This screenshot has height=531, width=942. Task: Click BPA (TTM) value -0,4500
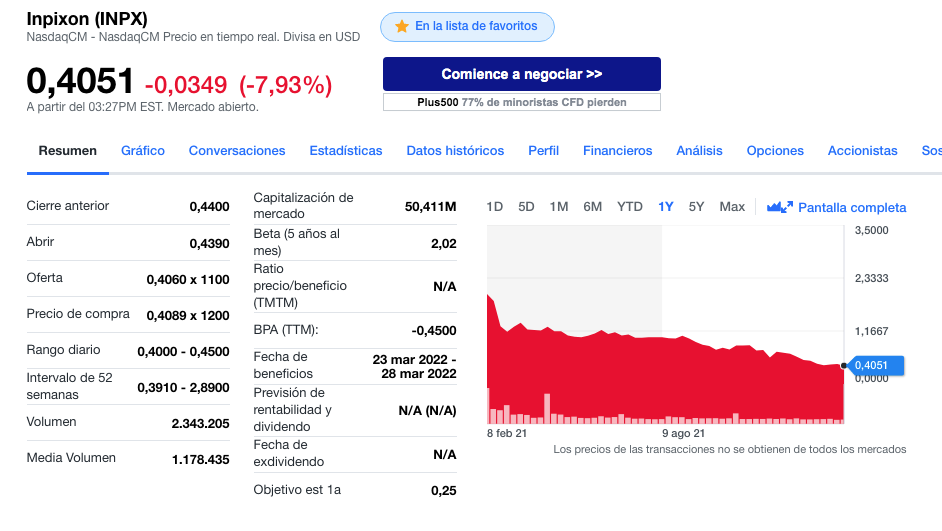click(434, 330)
